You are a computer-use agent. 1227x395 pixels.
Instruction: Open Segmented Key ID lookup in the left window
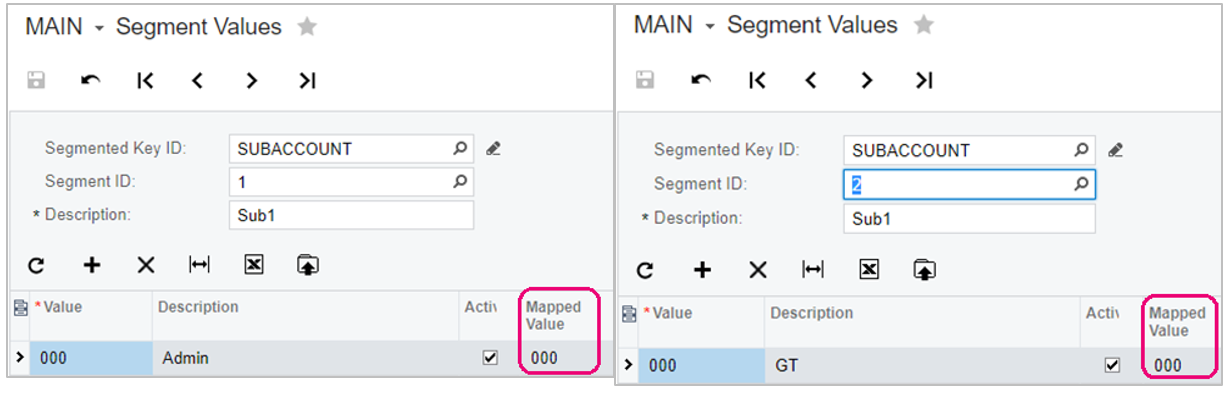[459, 148]
